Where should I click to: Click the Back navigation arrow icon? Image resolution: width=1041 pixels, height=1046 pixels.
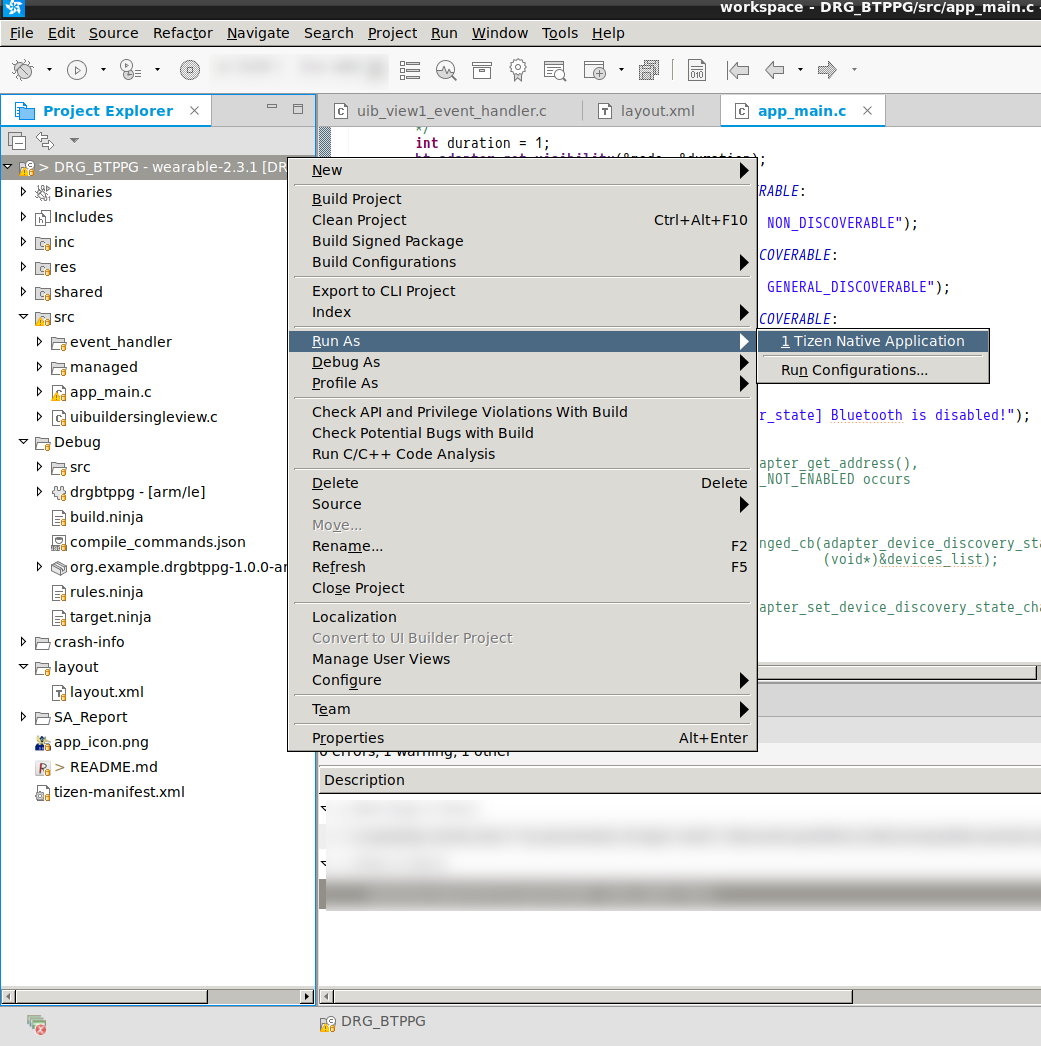[x=774, y=69]
